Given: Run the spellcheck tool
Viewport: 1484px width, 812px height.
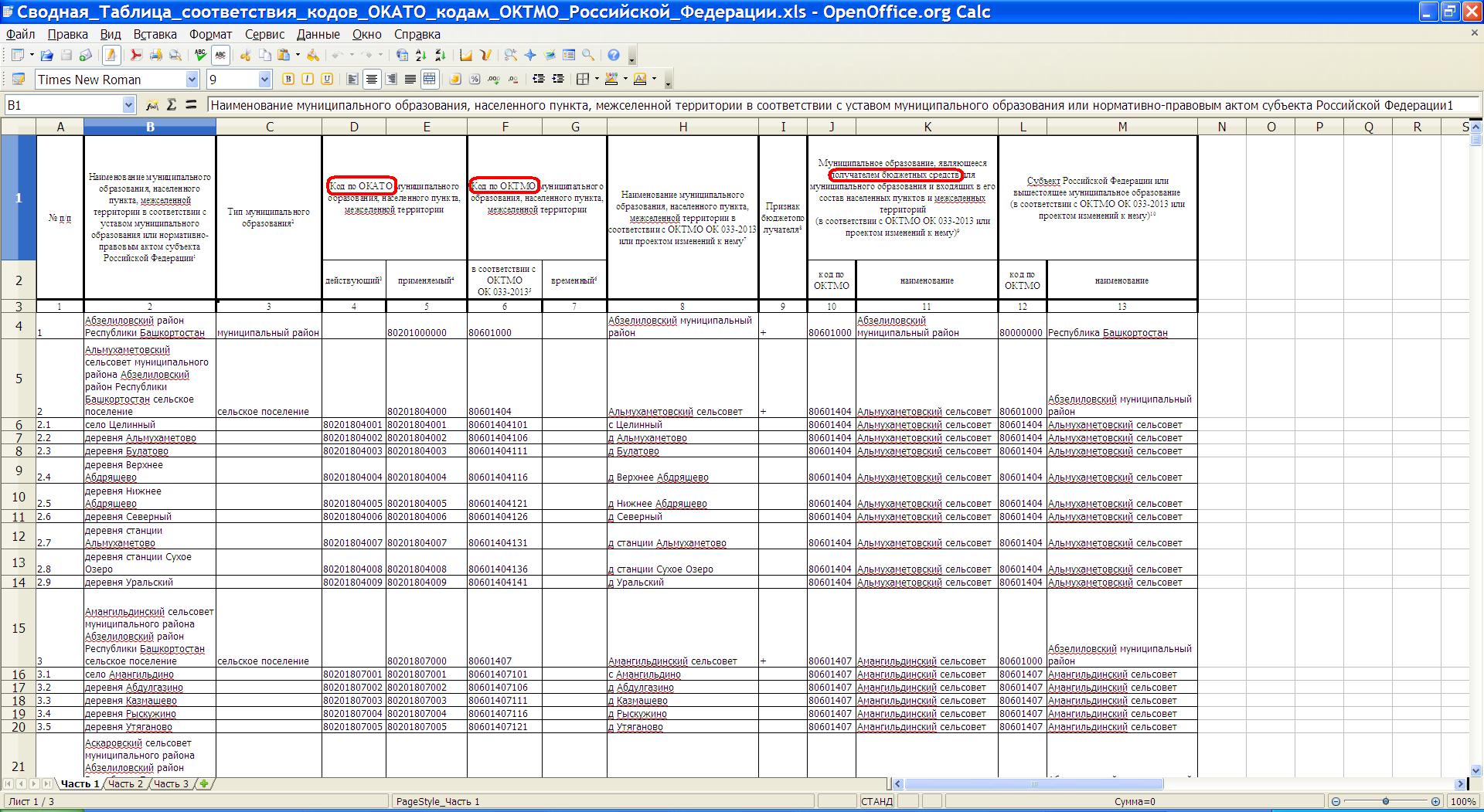Looking at the screenshot, I should click(200, 55).
